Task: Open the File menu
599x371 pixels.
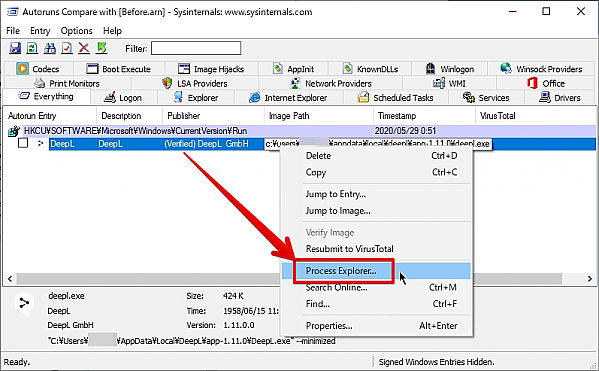Action: pos(13,31)
